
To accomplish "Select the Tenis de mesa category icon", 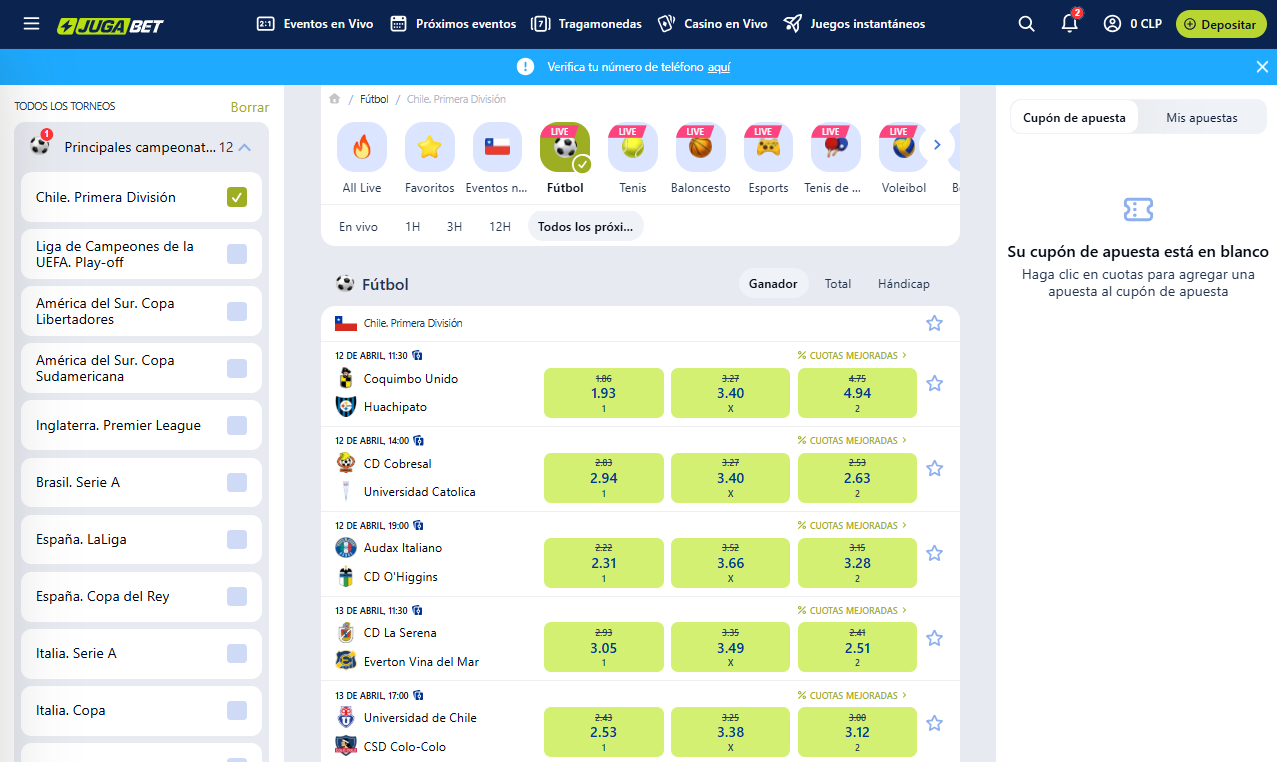I will click(x=836, y=147).
